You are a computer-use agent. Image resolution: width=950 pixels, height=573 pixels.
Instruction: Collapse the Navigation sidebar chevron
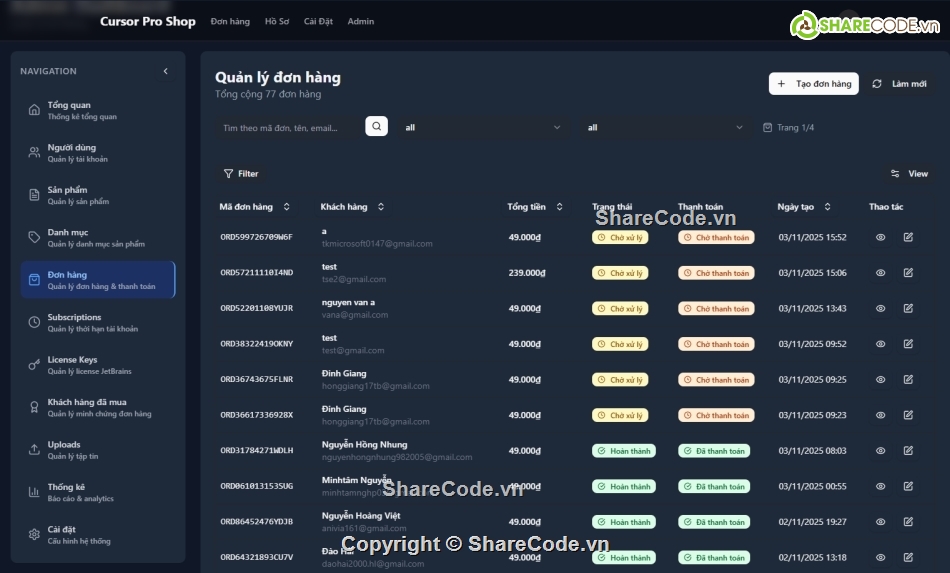click(165, 71)
